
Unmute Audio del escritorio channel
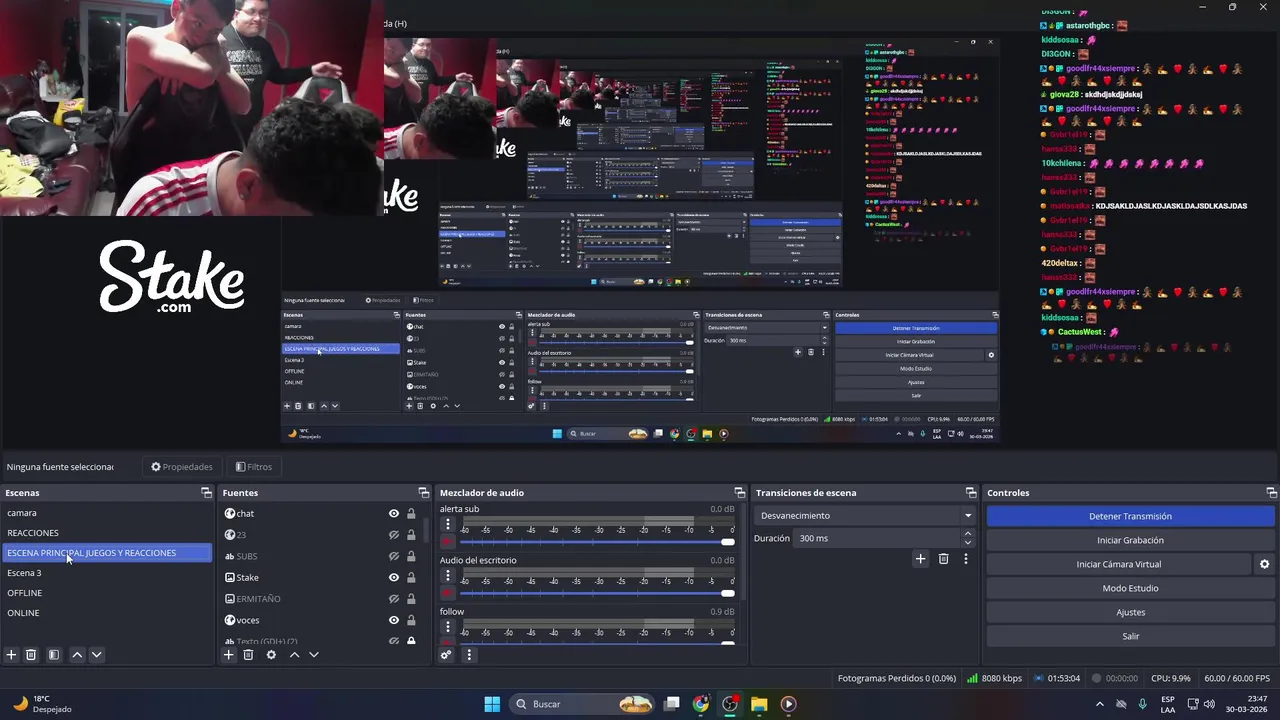(448, 593)
